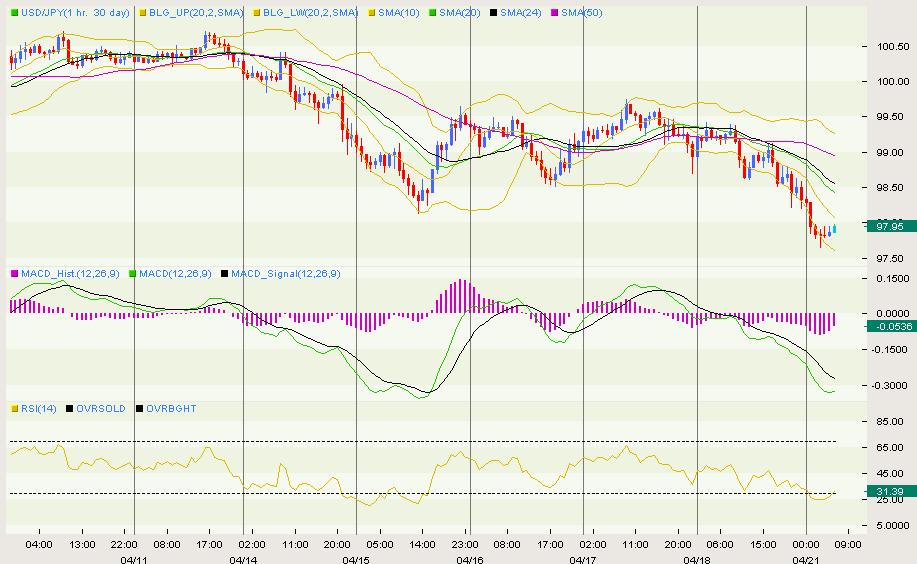Click the 100.00 price axis label
The image size is (917, 564).
click(893, 82)
